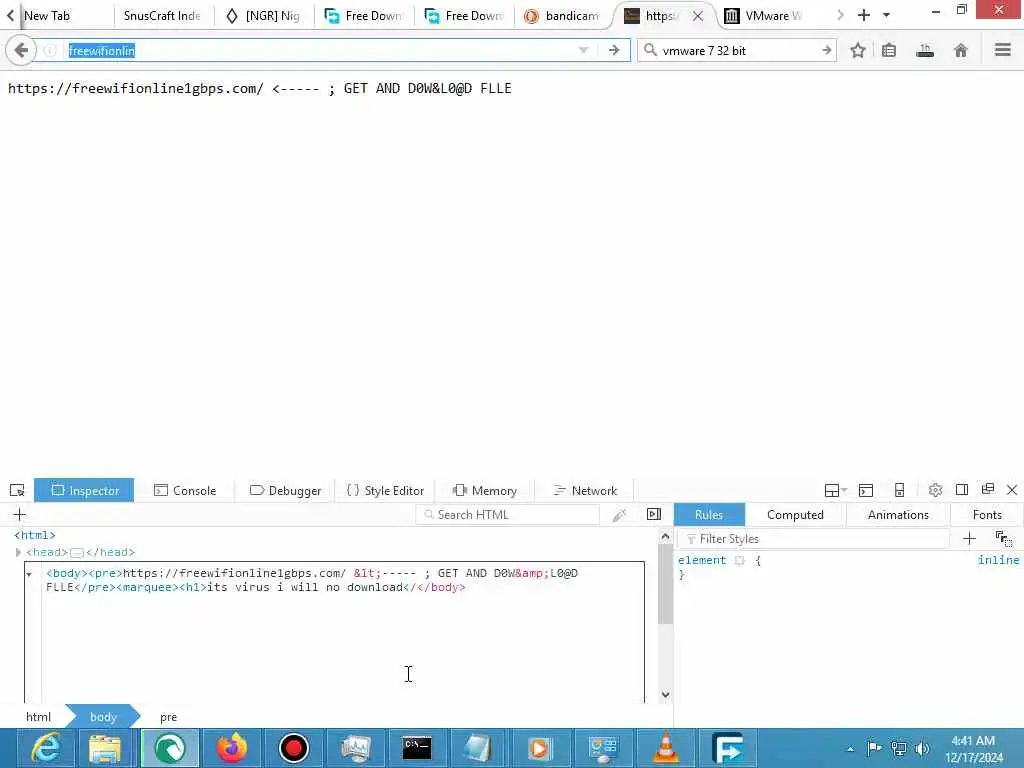Switch to VMware W tab
Screen dimensions: 1024x768
pos(765,16)
